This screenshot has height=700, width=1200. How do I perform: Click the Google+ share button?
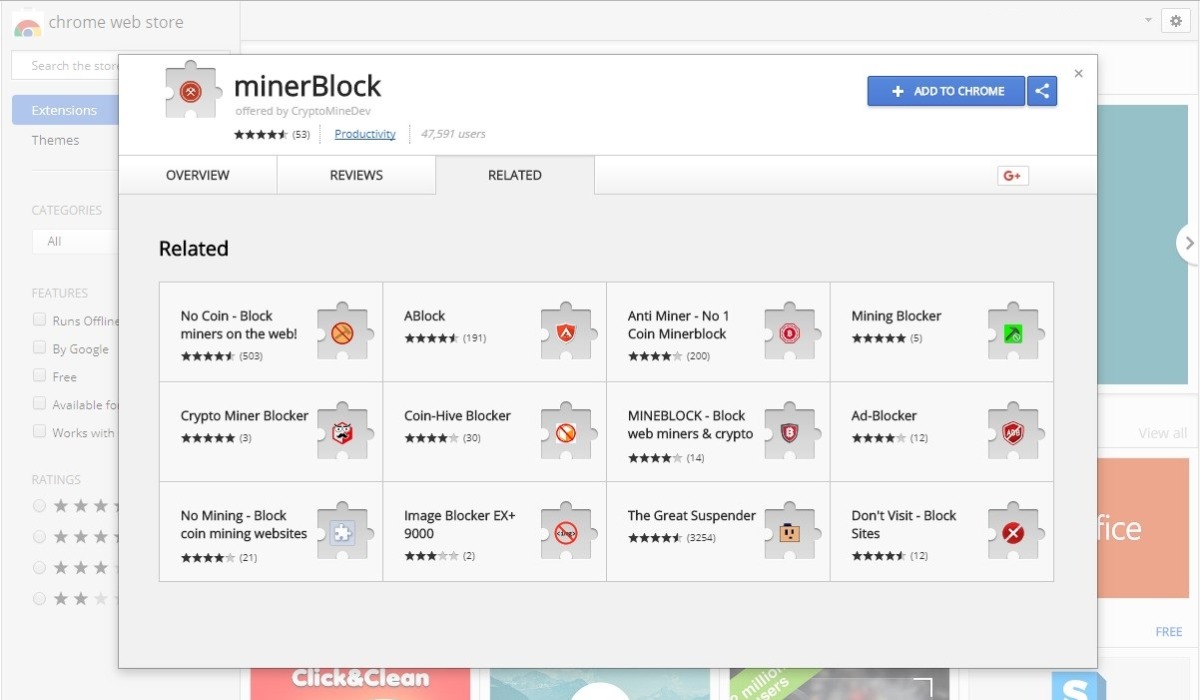[x=1012, y=176]
